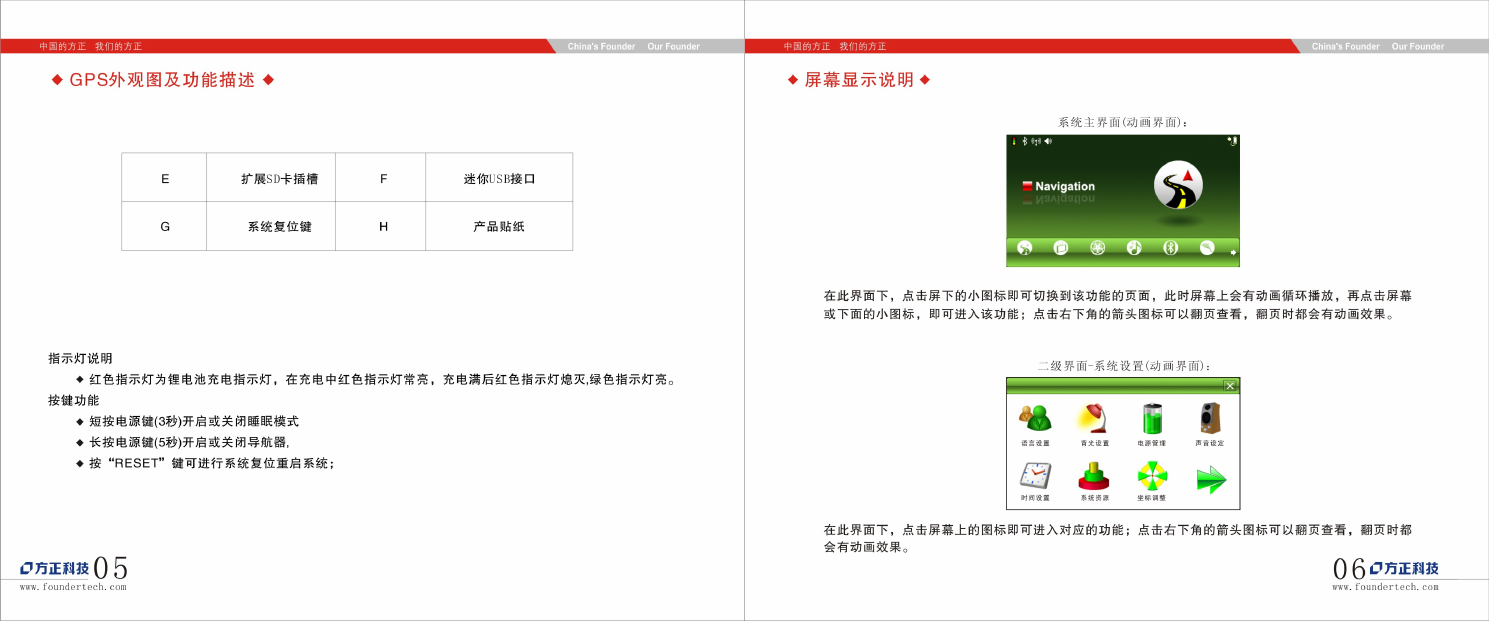Select the navigation icon in bottom green bar
This screenshot has width=1489, height=621.
[x=1024, y=248]
